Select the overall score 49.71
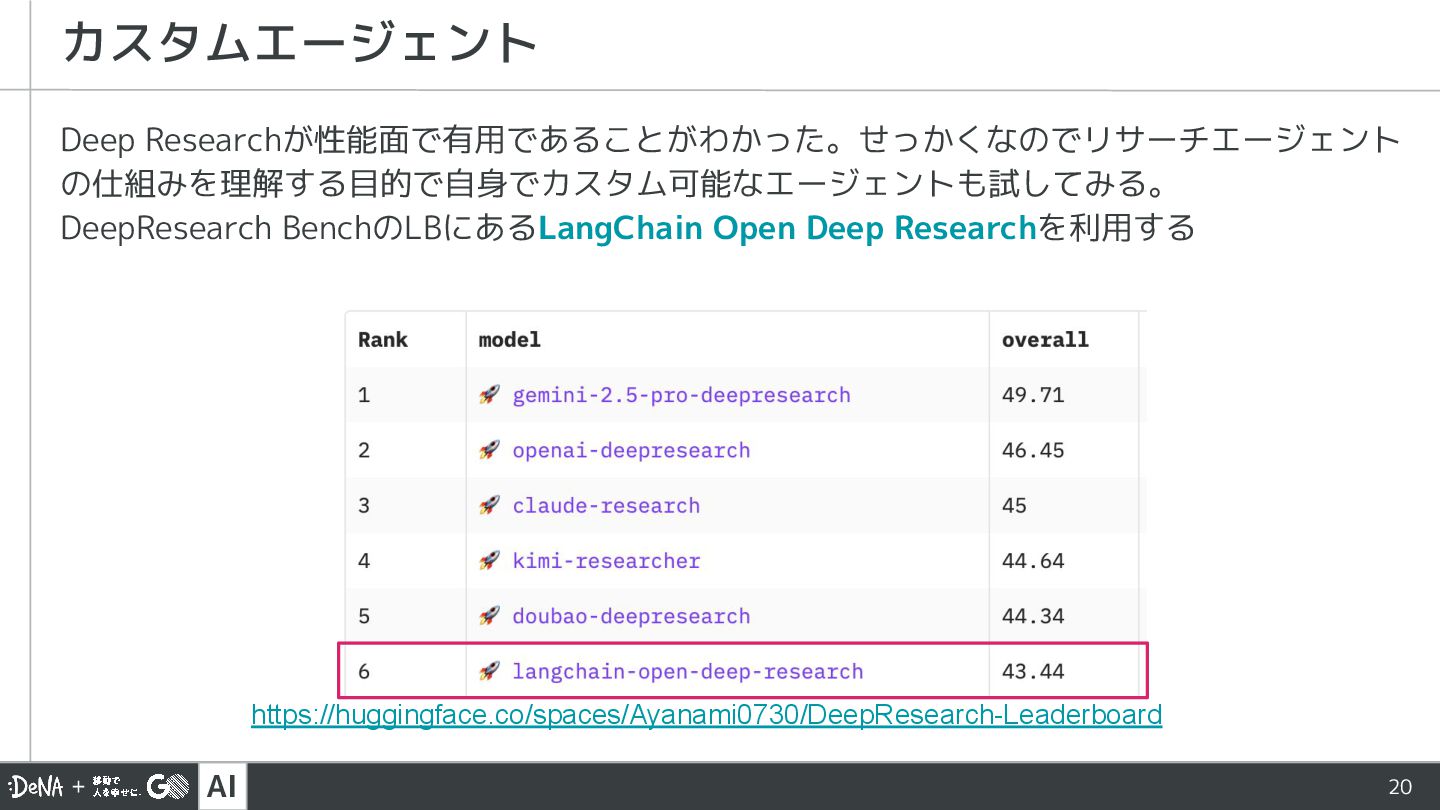The width and height of the screenshot is (1440, 810). point(1033,395)
